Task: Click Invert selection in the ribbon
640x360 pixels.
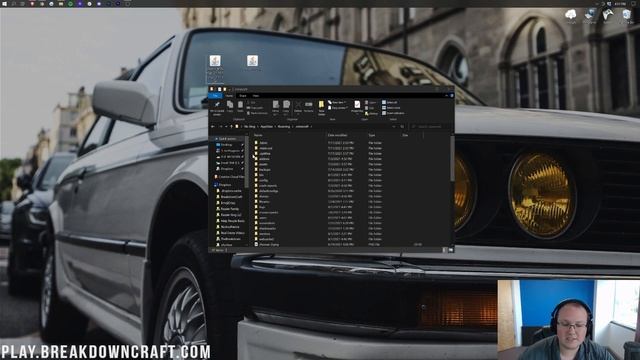Action: (x=393, y=113)
